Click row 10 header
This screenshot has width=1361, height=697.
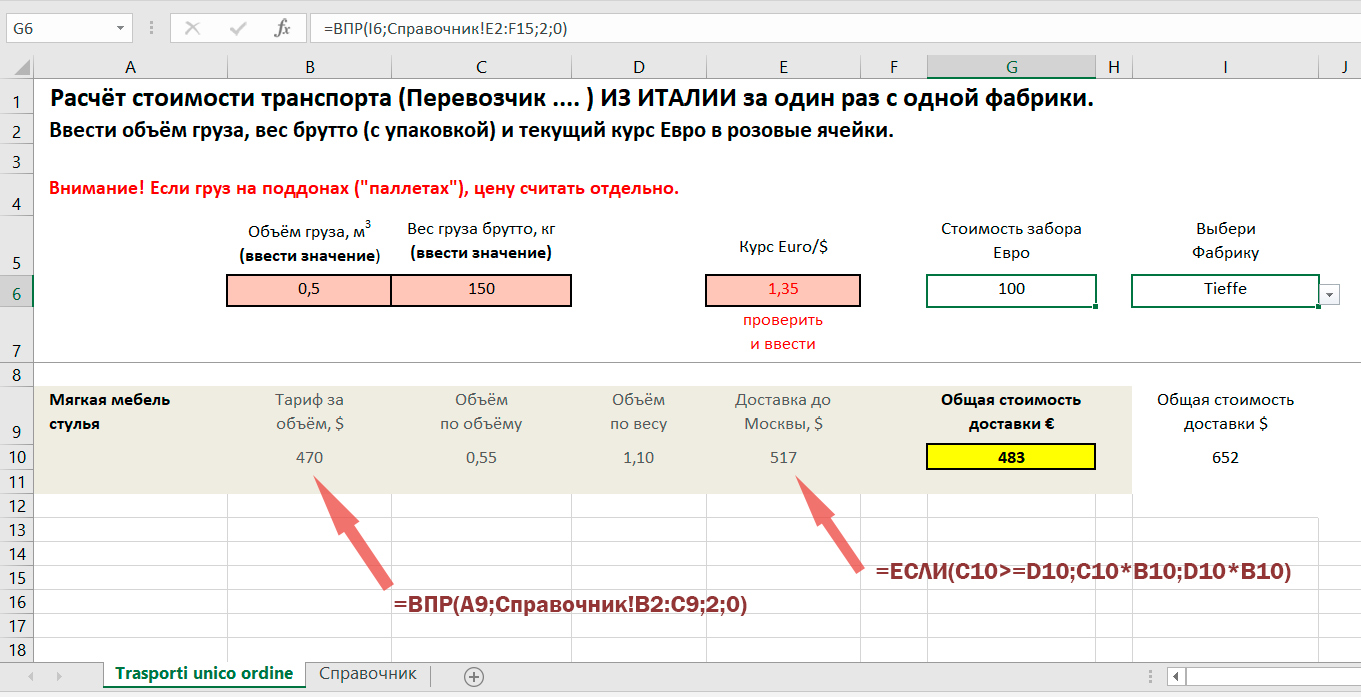pyautogui.click(x=16, y=457)
